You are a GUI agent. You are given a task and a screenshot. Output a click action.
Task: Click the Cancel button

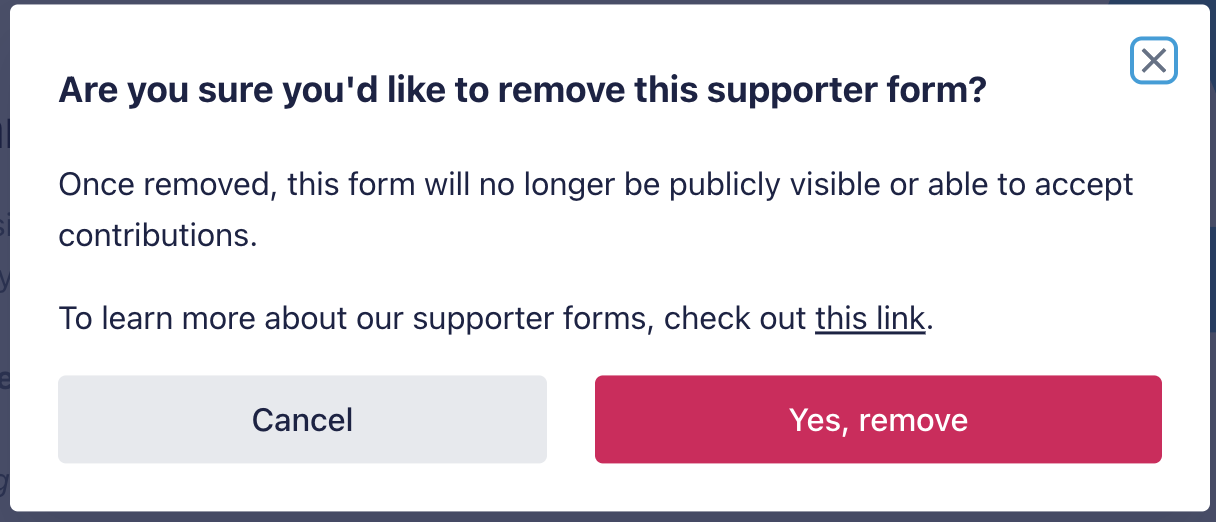pos(302,419)
